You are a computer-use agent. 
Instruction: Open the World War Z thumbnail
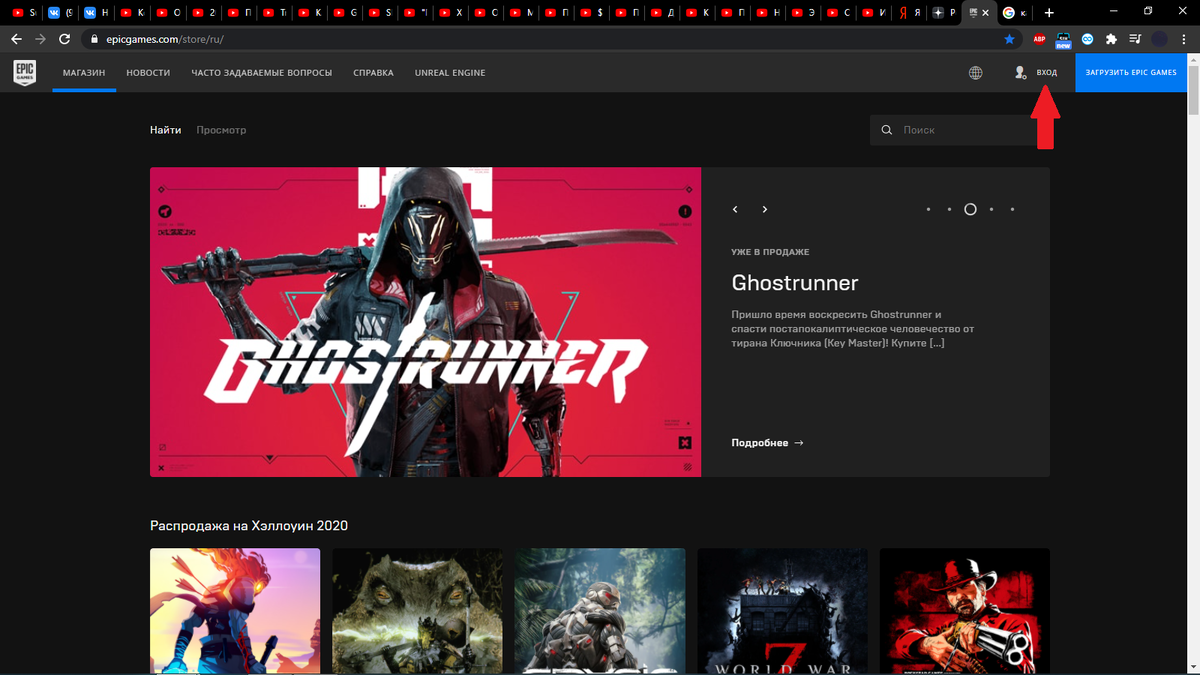(782, 611)
